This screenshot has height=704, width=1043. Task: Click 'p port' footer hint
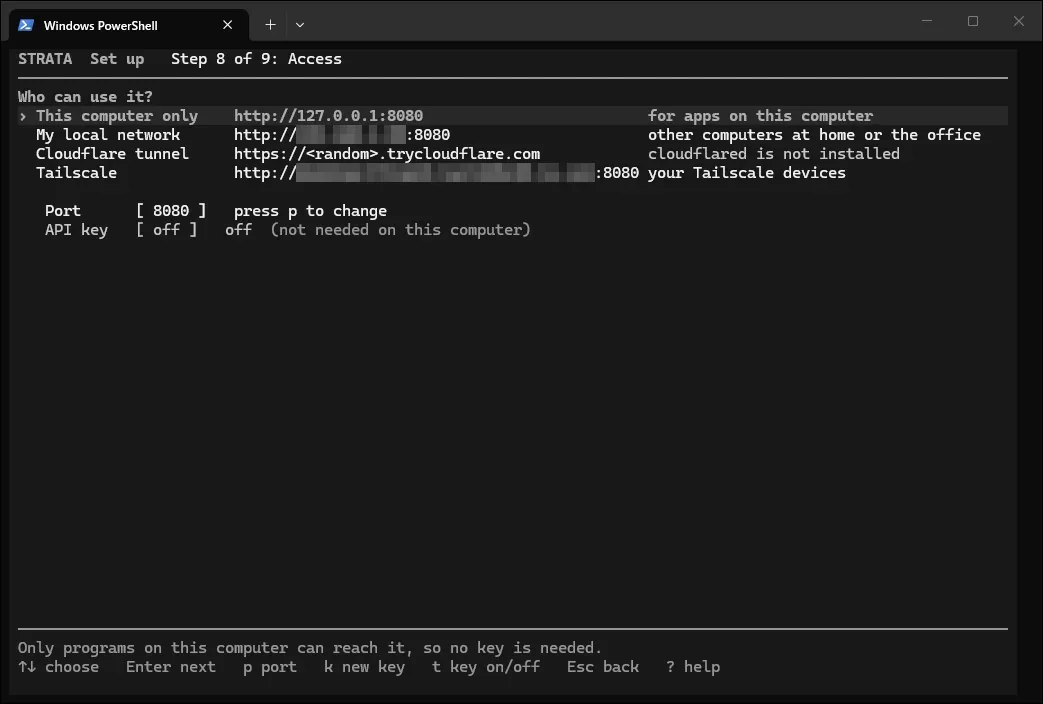(x=269, y=667)
